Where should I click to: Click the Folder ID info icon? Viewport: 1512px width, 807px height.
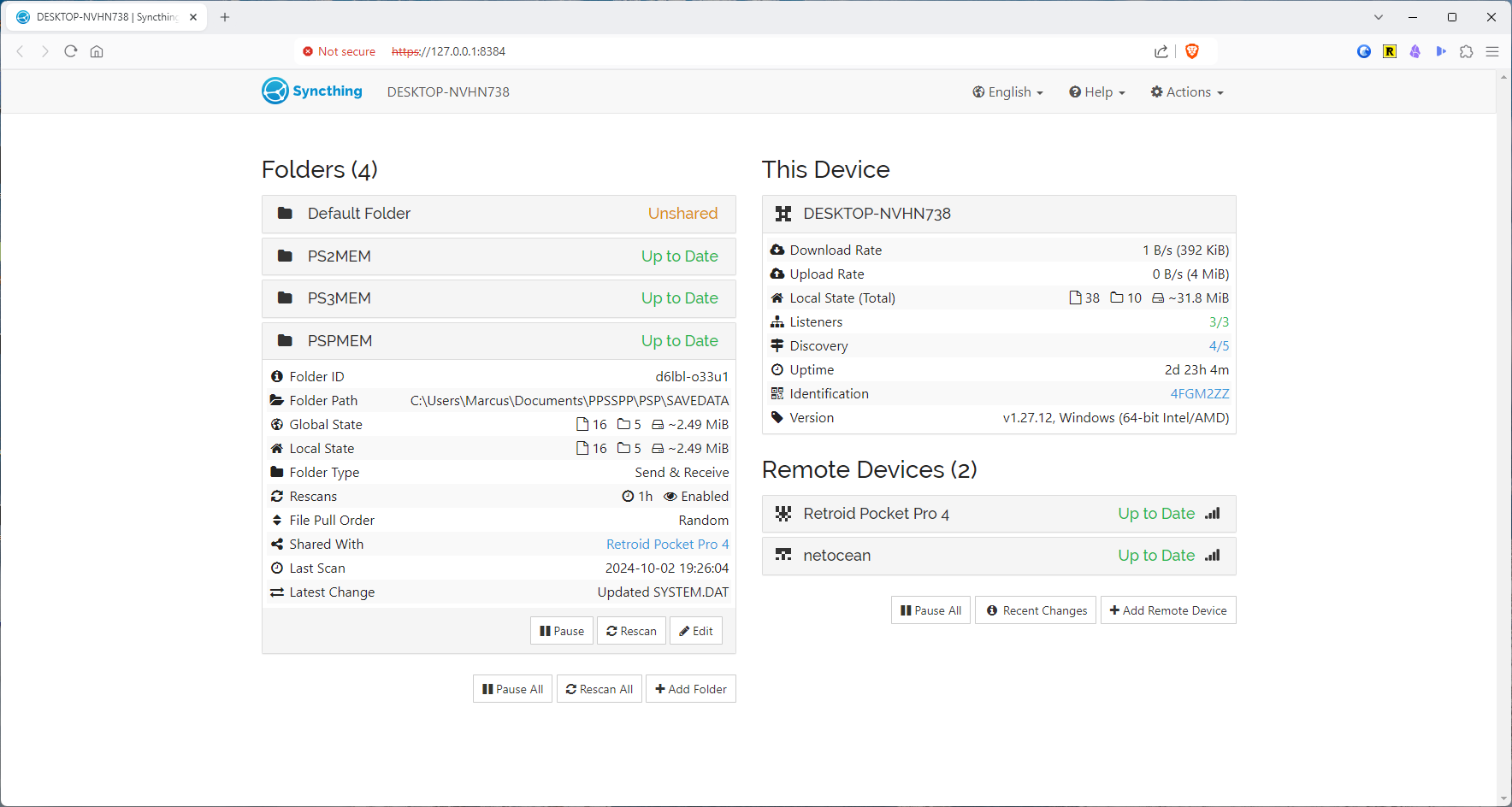277,376
